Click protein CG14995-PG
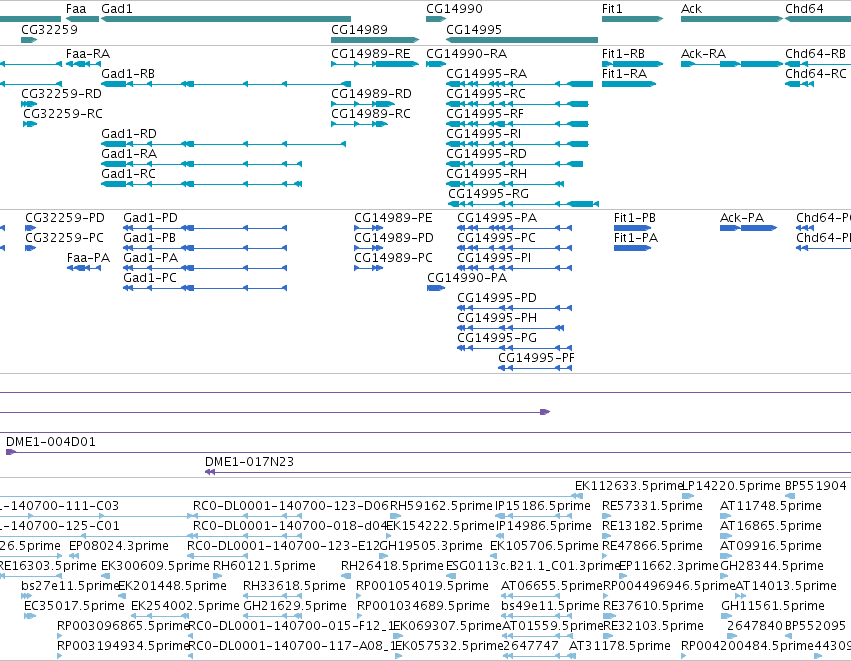Screen dimensions: 851x661 click(497, 338)
